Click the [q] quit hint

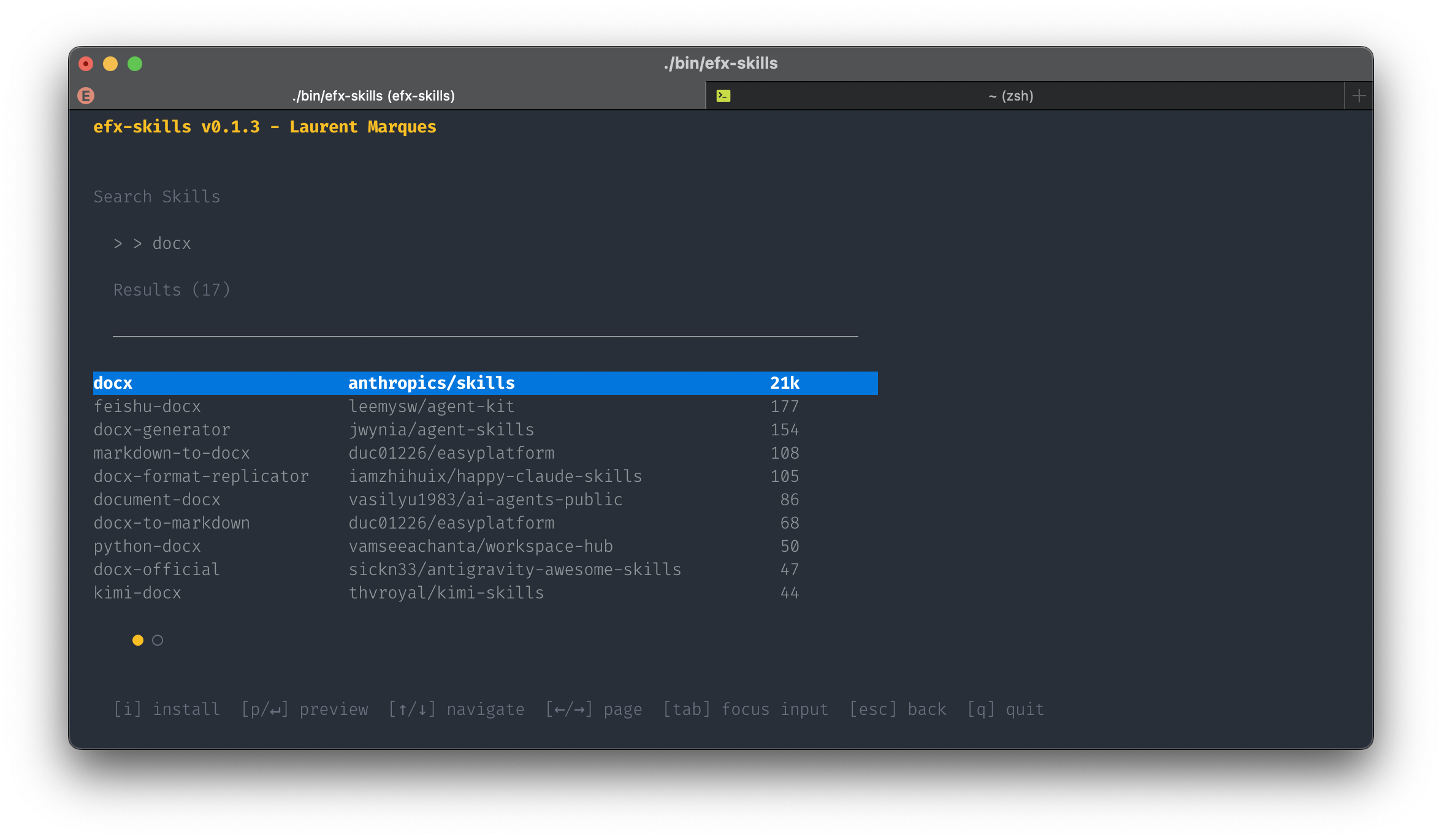1005,709
